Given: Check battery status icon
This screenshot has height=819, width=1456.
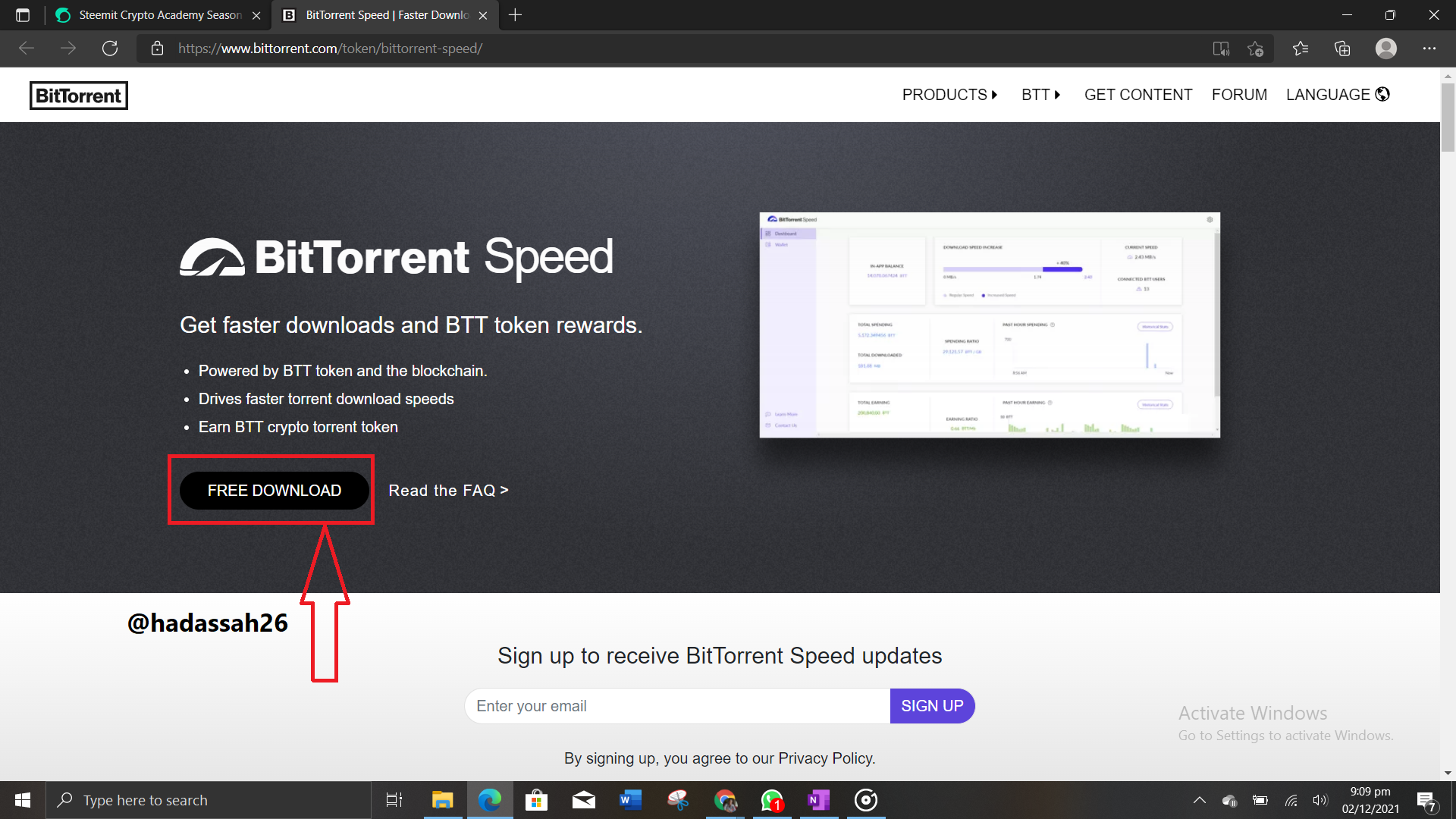Looking at the screenshot, I should [x=1260, y=800].
